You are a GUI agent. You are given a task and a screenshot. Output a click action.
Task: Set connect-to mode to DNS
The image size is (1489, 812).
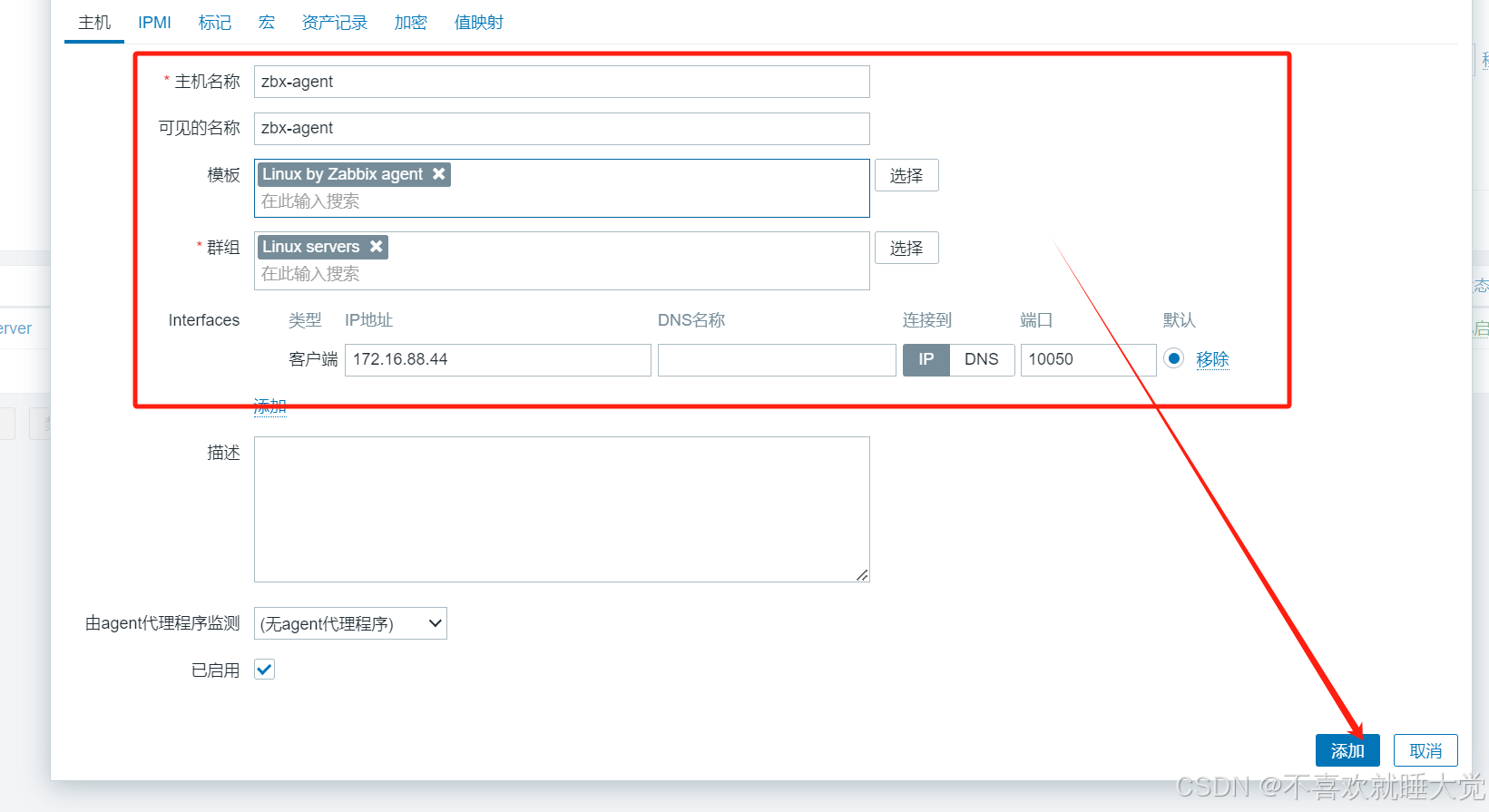(982, 359)
